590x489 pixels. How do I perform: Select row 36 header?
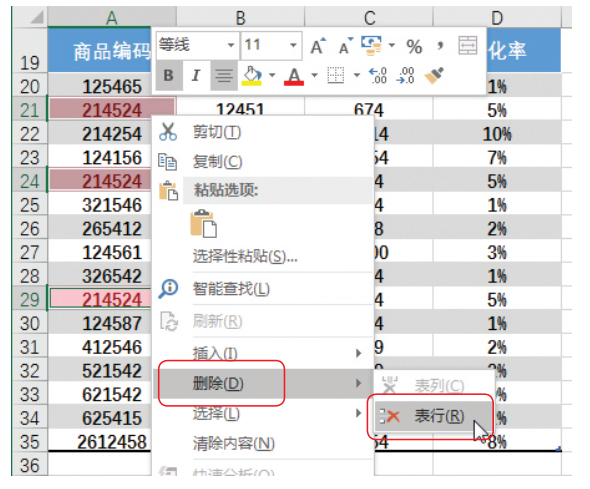click(30, 465)
